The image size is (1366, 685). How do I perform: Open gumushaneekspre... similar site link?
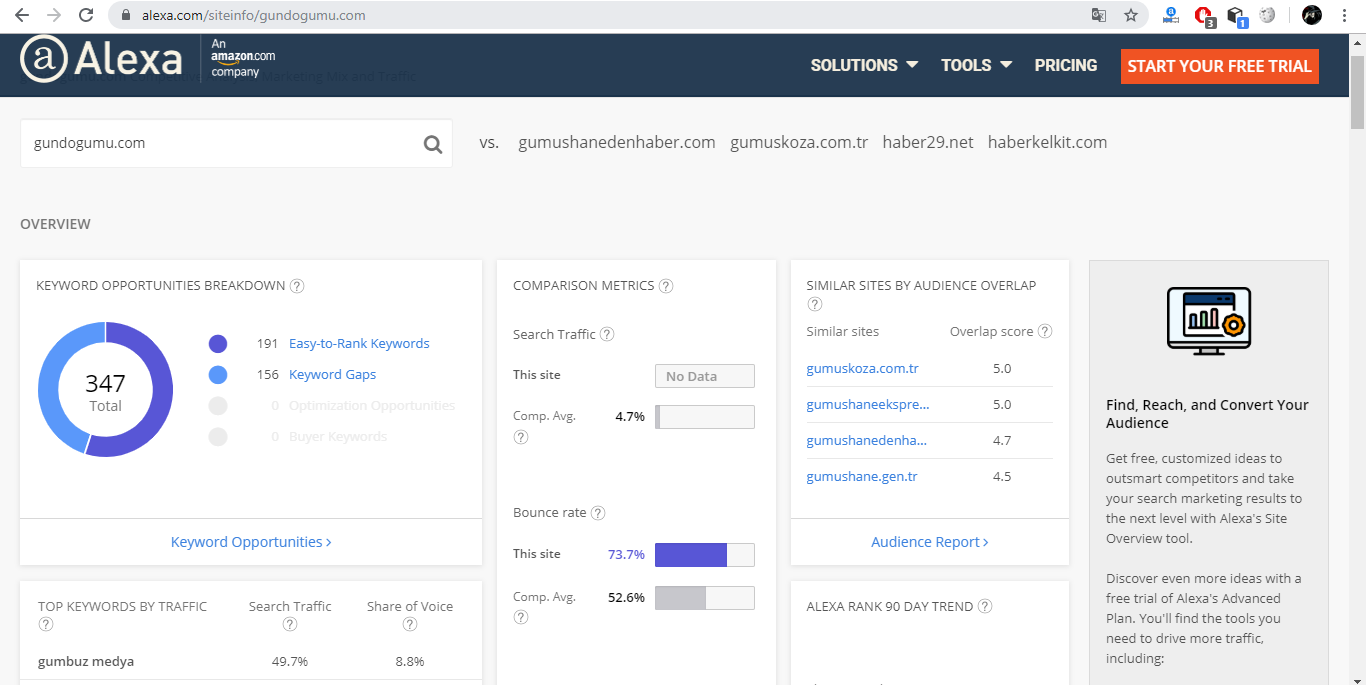click(868, 404)
